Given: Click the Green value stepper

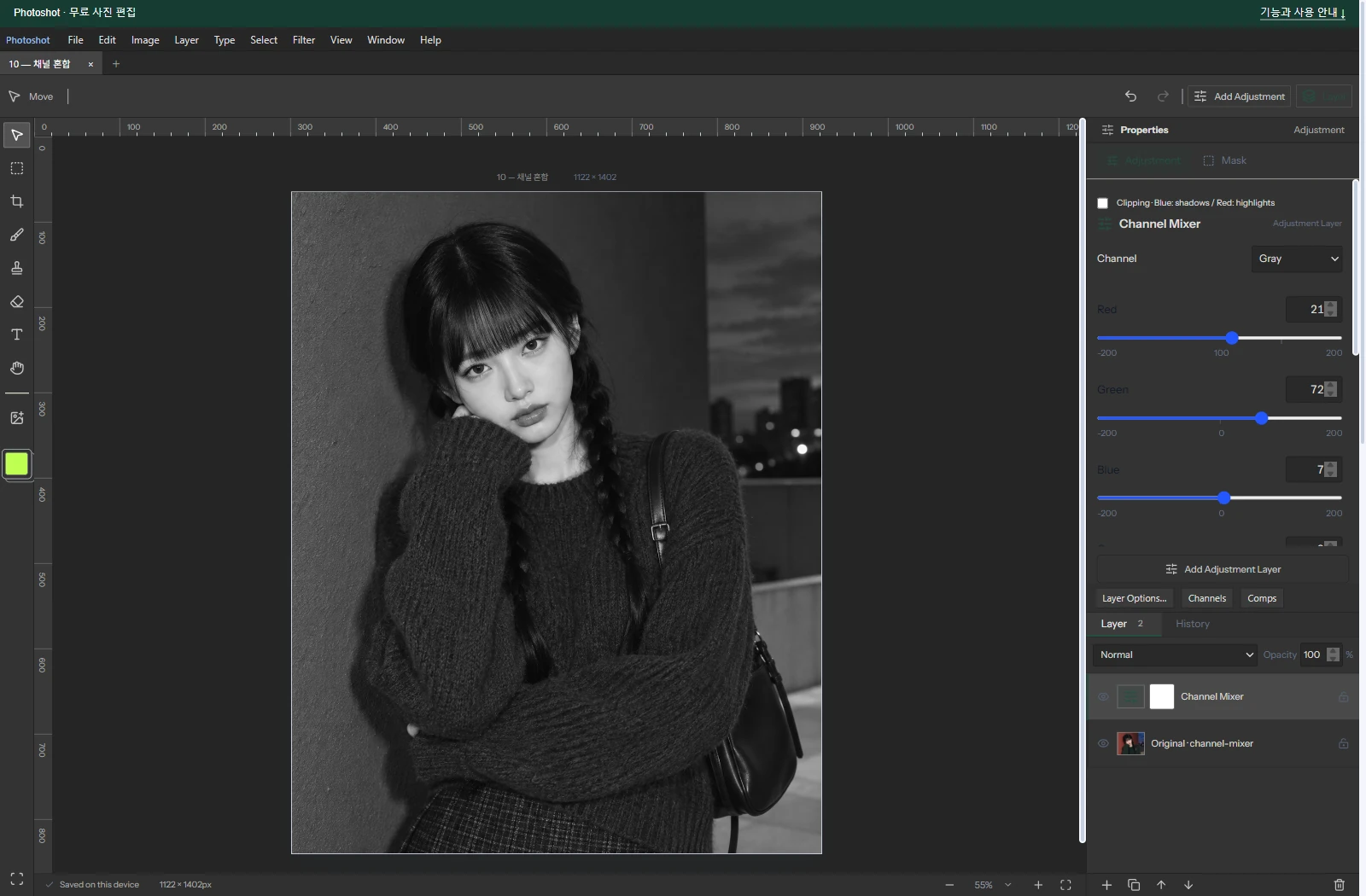Looking at the screenshot, I should click(x=1330, y=389).
